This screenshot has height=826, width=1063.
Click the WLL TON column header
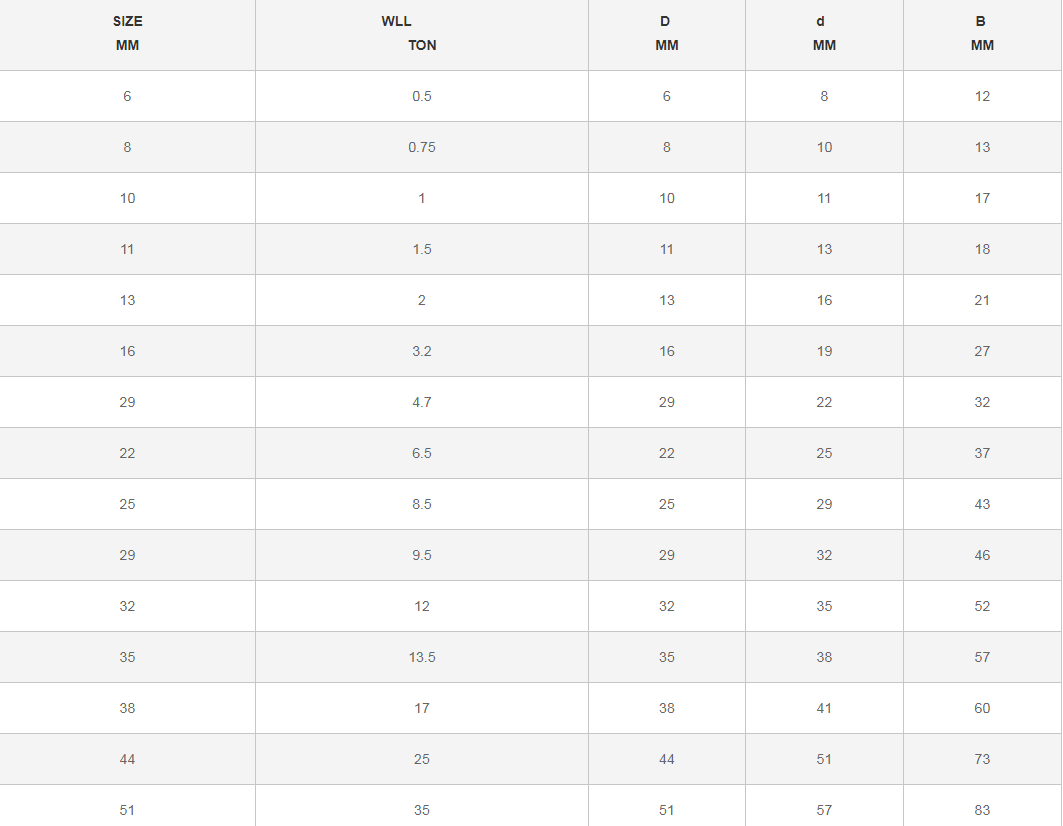tap(421, 33)
